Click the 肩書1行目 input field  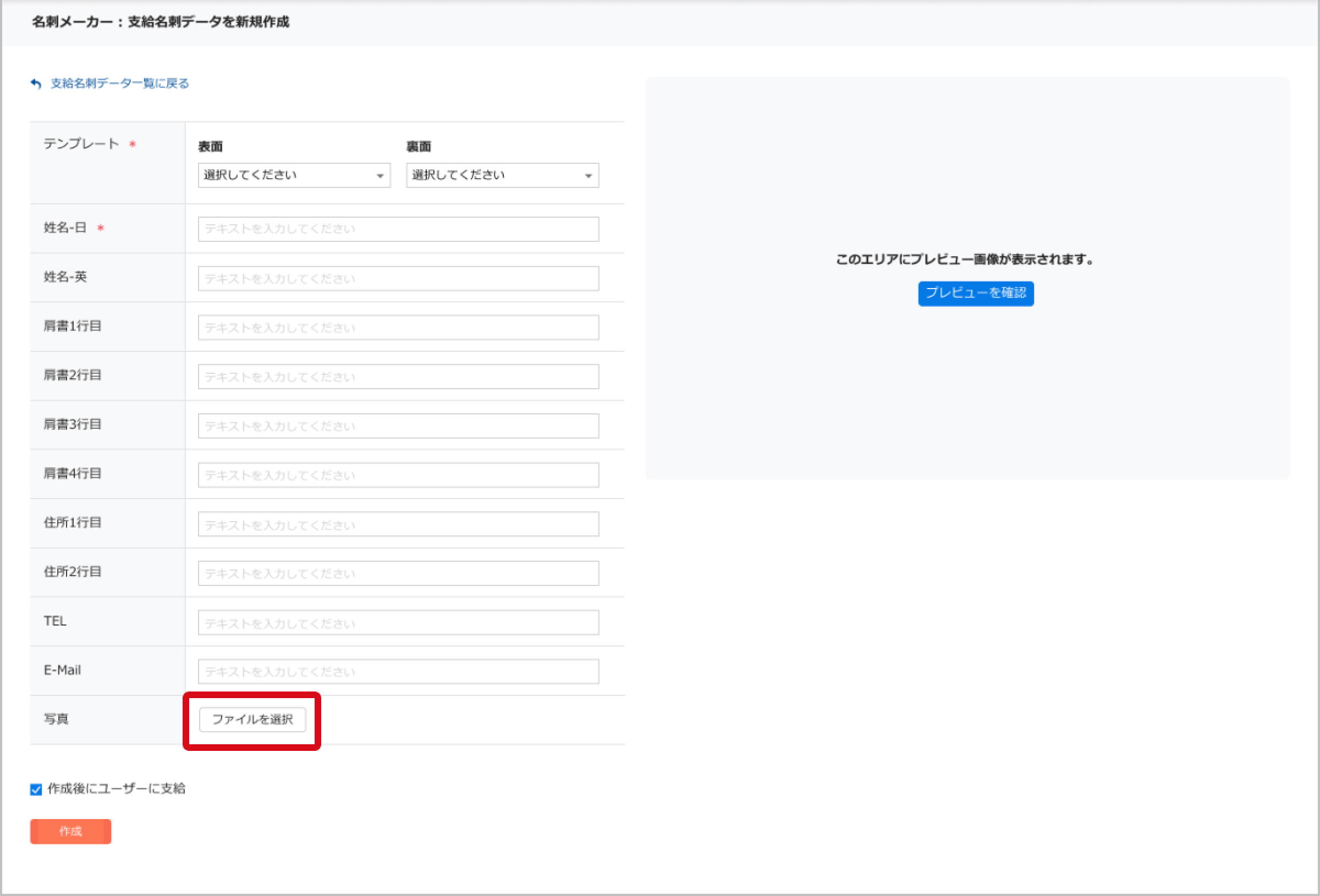click(x=398, y=328)
